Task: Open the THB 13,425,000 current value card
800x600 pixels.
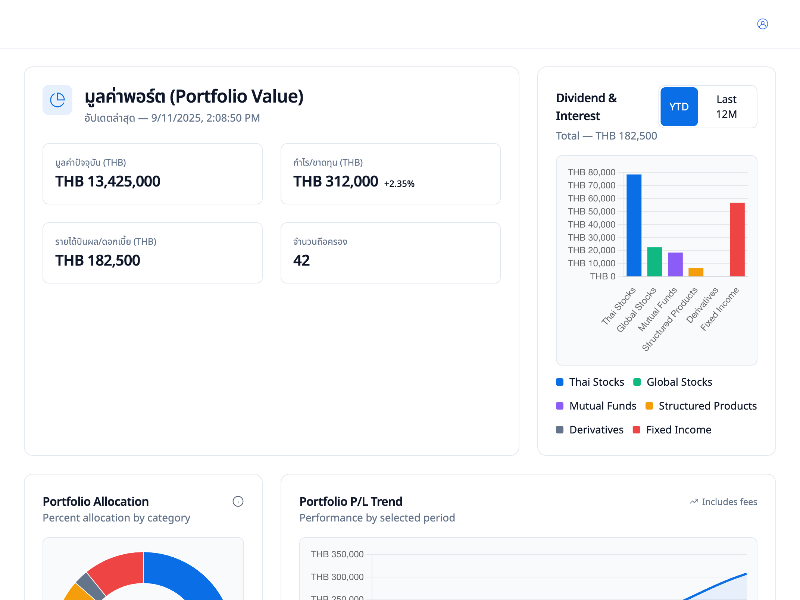Action: click(152, 174)
